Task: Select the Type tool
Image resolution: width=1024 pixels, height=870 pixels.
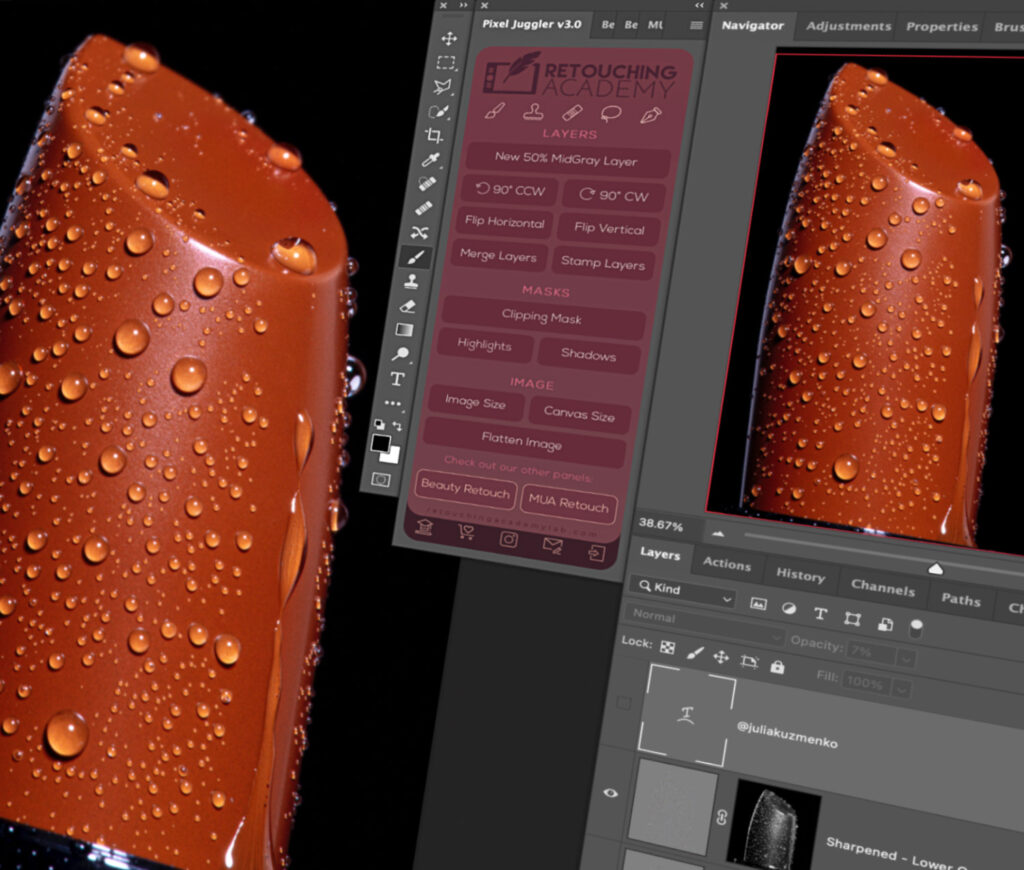Action: pyautogui.click(x=397, y=380)
